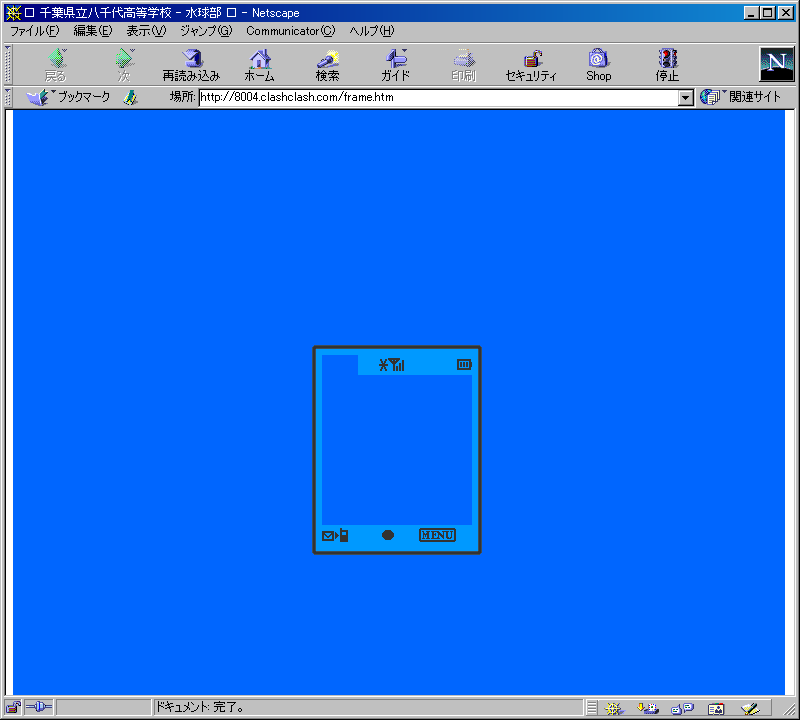The width and height of the screenshot is (800, 720).
Task: Minimize the Netscape window
Action: 750,13
